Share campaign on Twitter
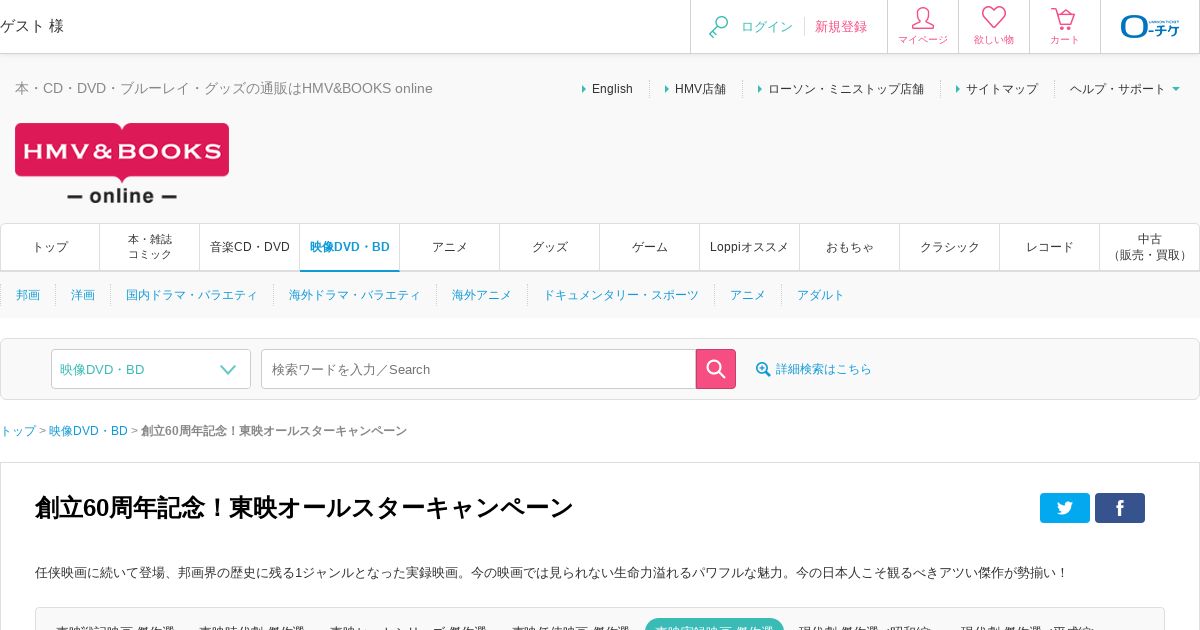Viewport: 1200px width, 630px height. coord(1065,508)
